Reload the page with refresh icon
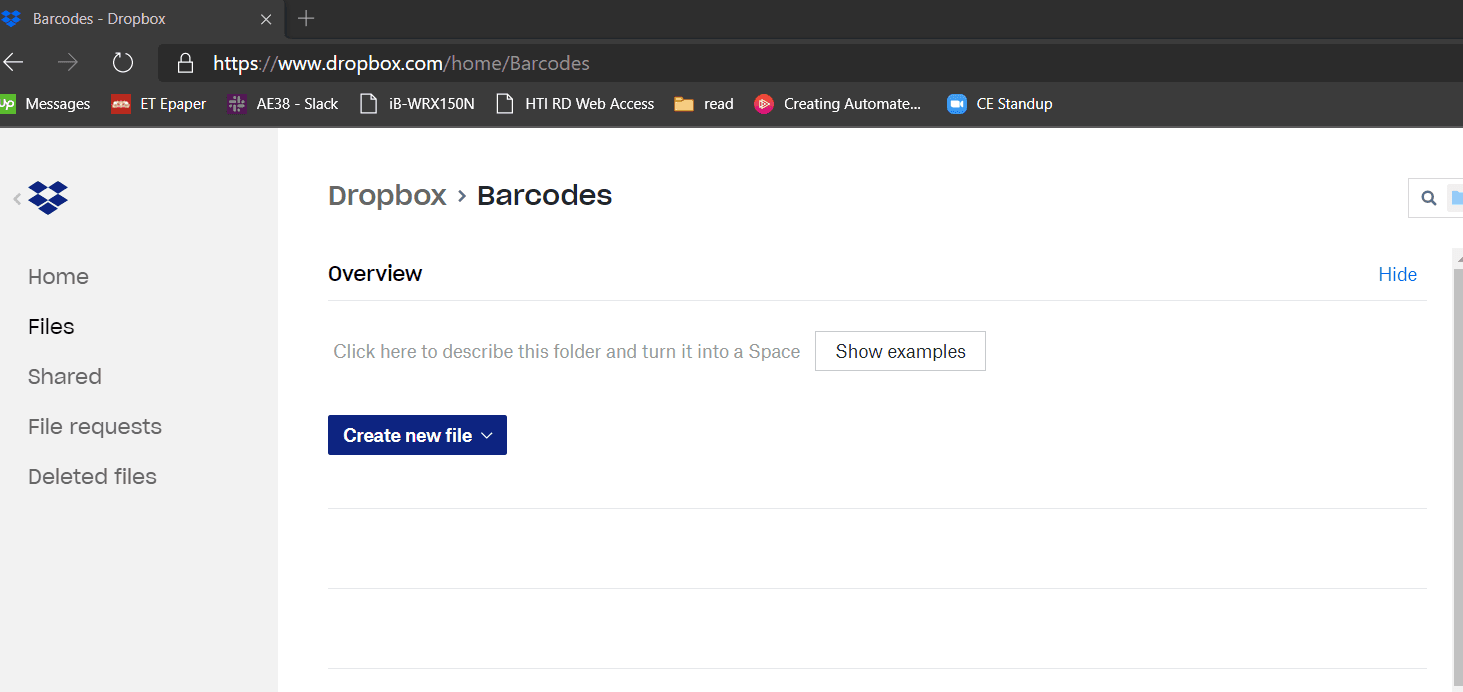The height and width of the screenshot is (692, 1463). 123,63
